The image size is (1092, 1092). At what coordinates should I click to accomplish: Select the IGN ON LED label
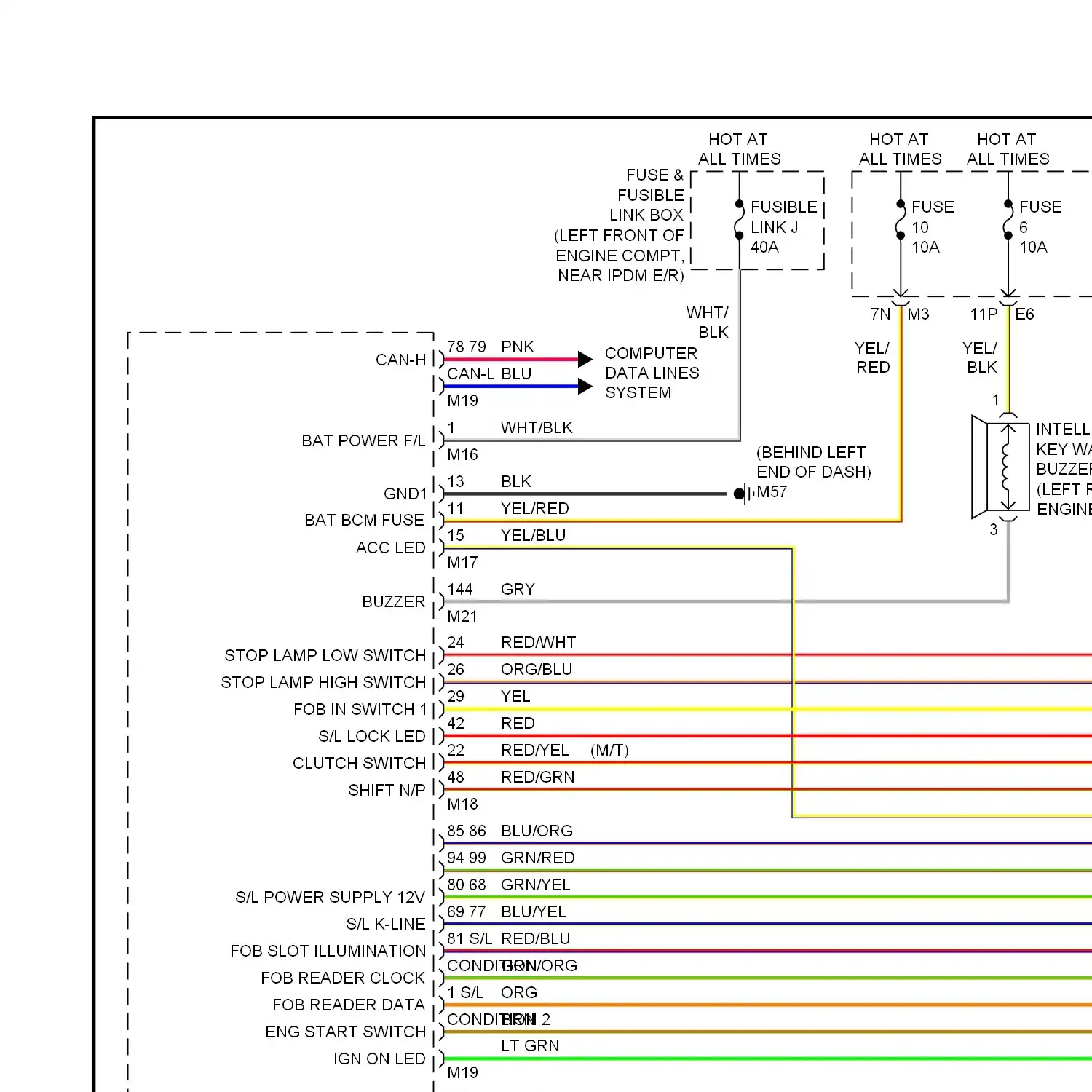pyautogui.click(x=379, y=1059)
